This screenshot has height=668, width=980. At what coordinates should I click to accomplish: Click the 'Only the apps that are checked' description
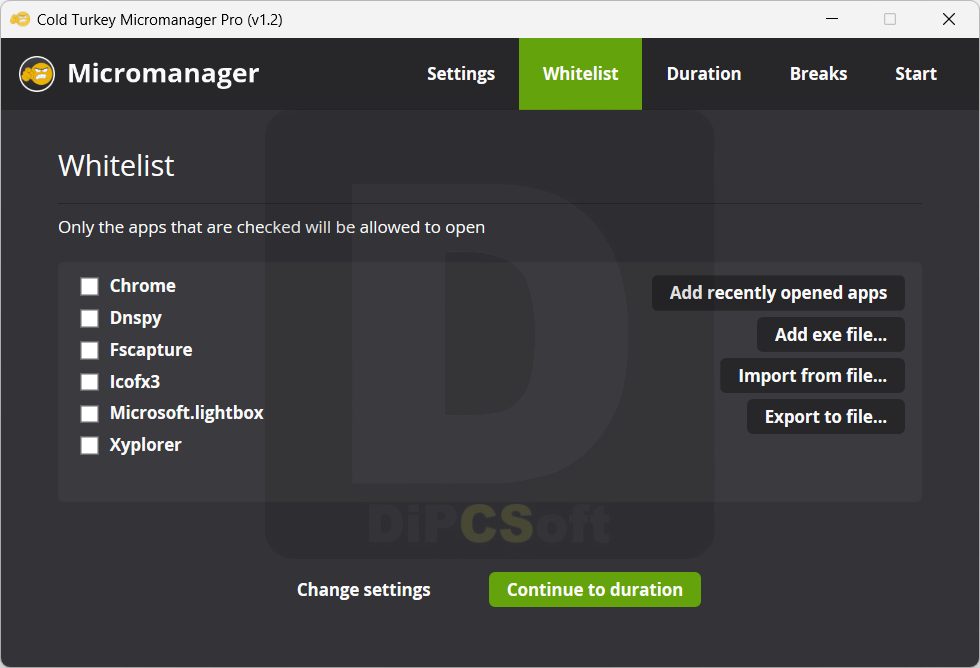coord(271,227)
